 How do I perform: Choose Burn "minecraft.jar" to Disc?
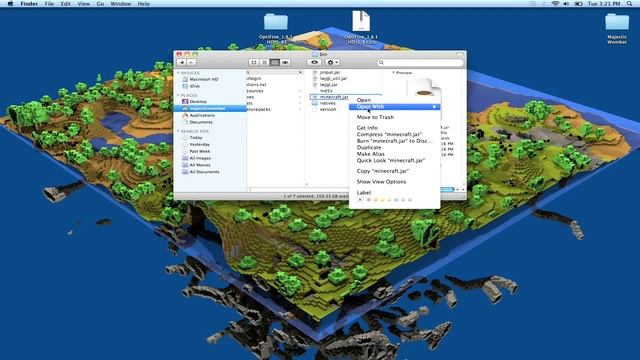[x=394, y=141]
